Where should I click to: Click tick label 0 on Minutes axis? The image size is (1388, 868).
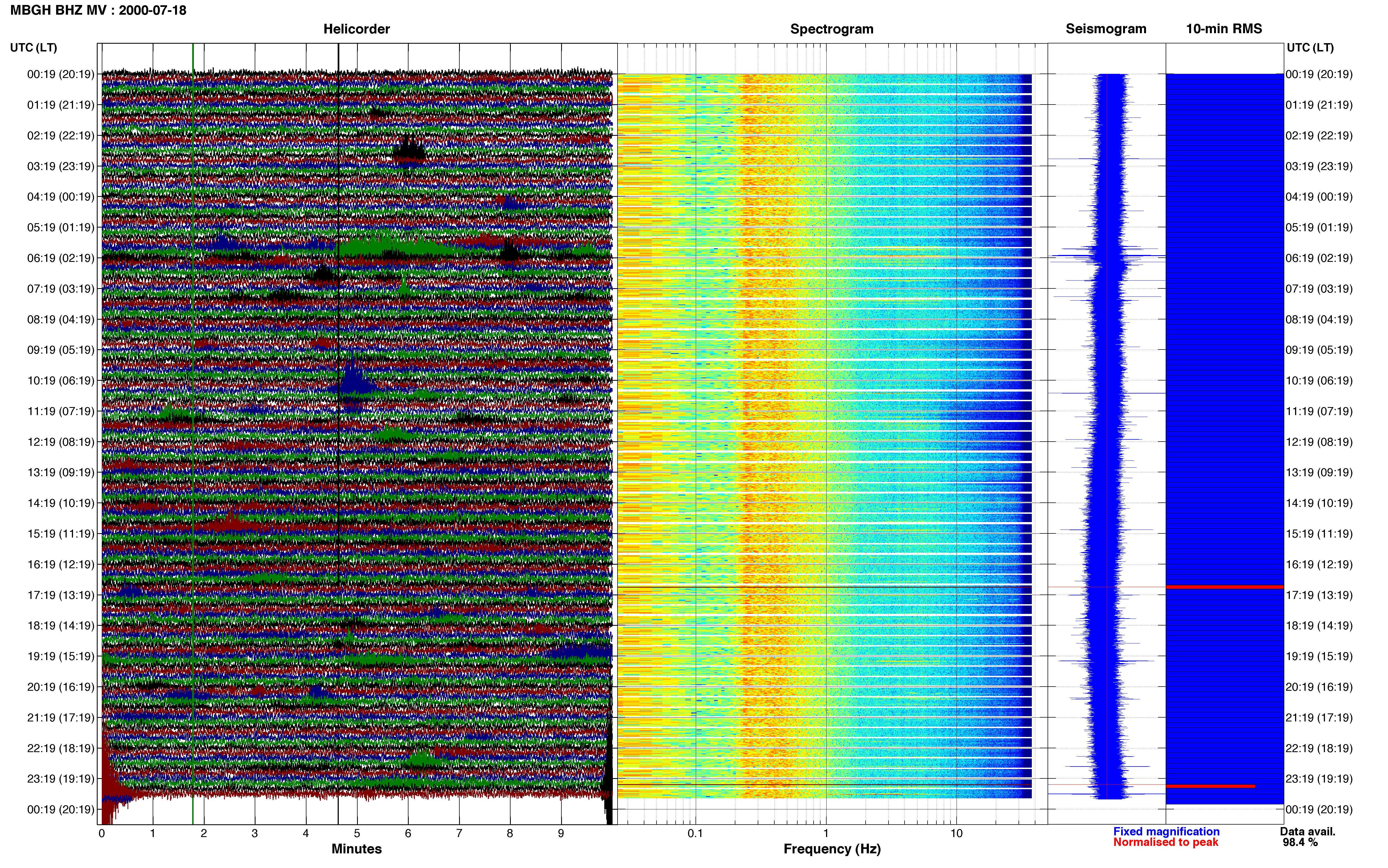click(x=101, y=833)
